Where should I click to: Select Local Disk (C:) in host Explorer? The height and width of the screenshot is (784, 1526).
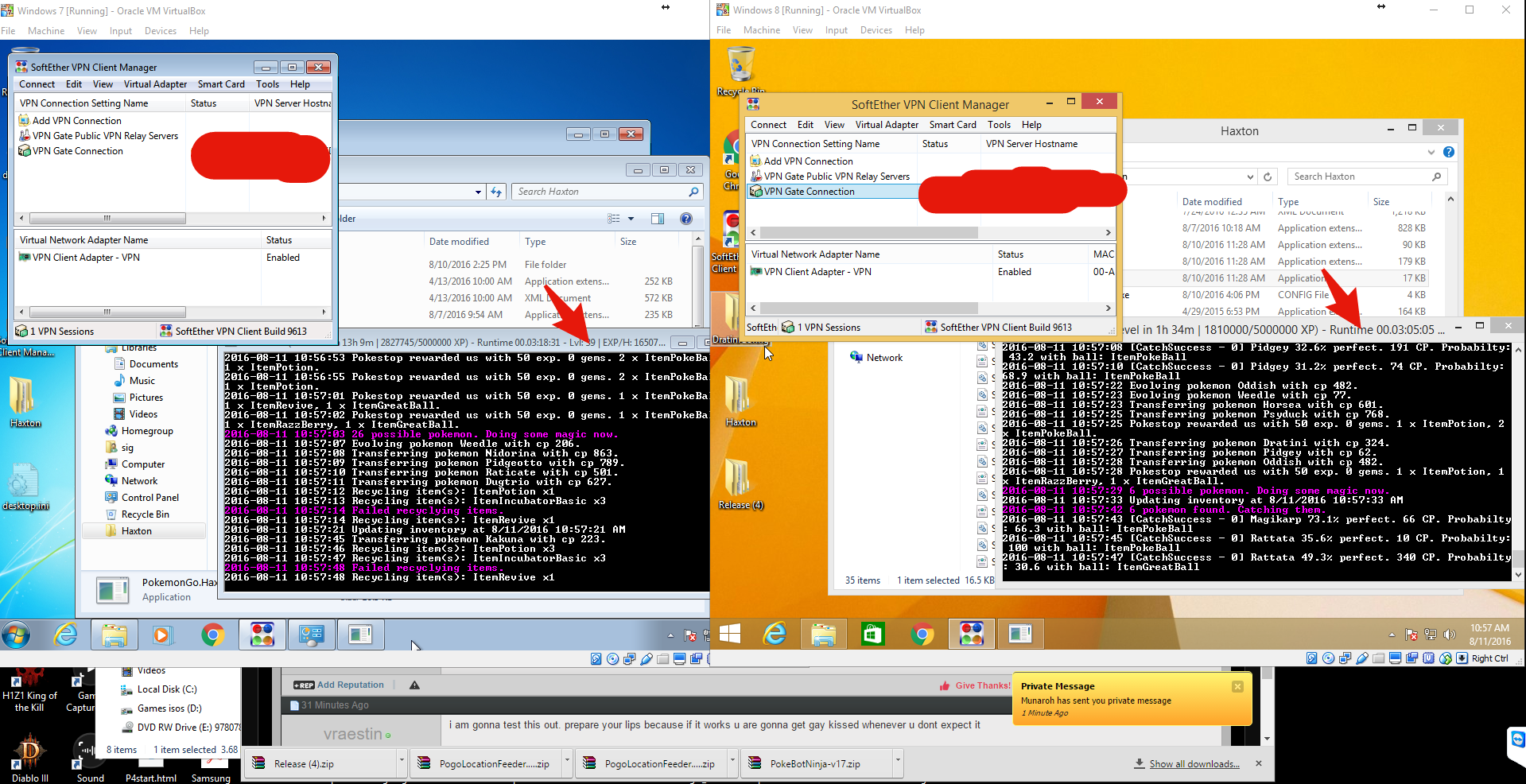pyautogui.click(x=166, y=689)
